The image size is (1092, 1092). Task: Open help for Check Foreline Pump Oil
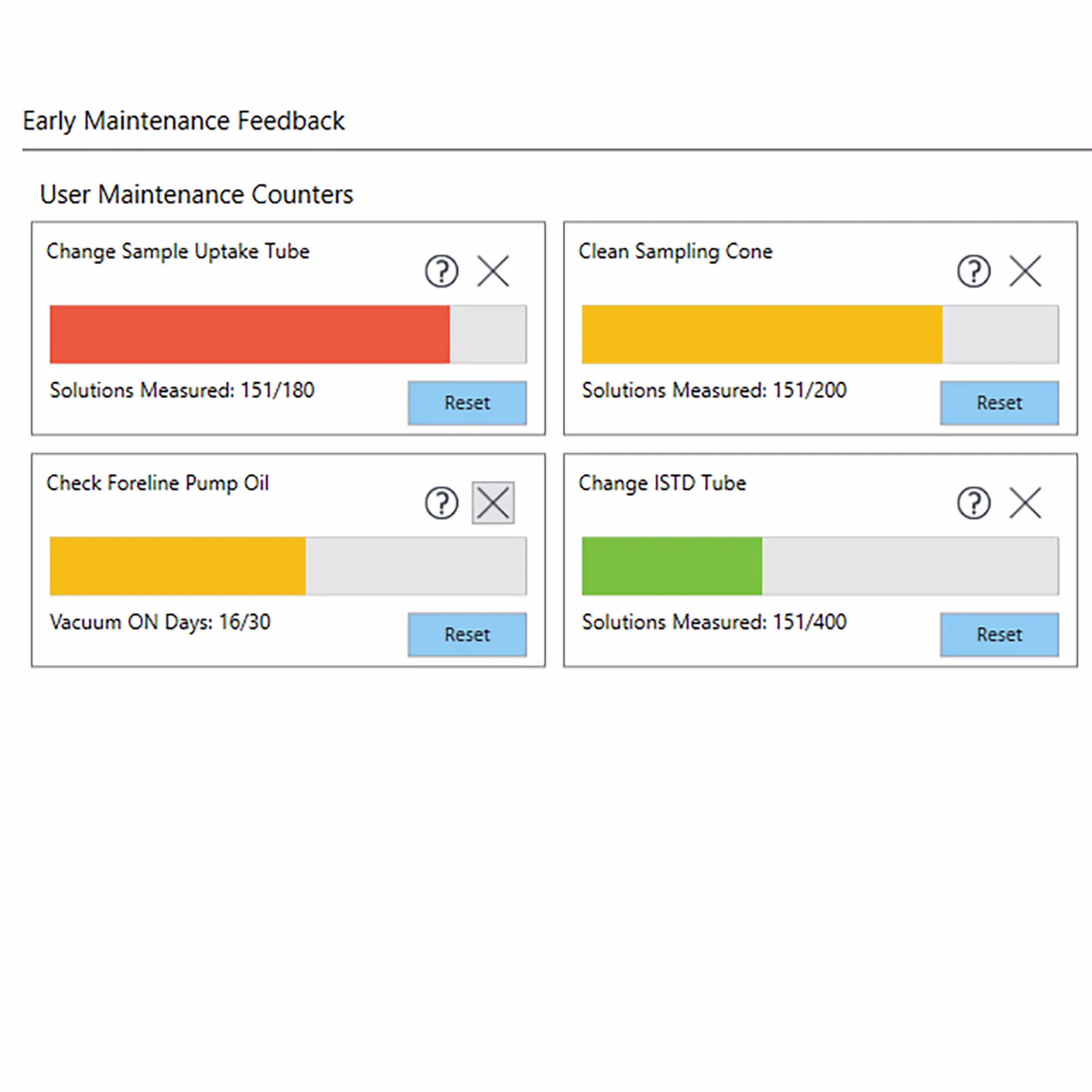[442, 503]
